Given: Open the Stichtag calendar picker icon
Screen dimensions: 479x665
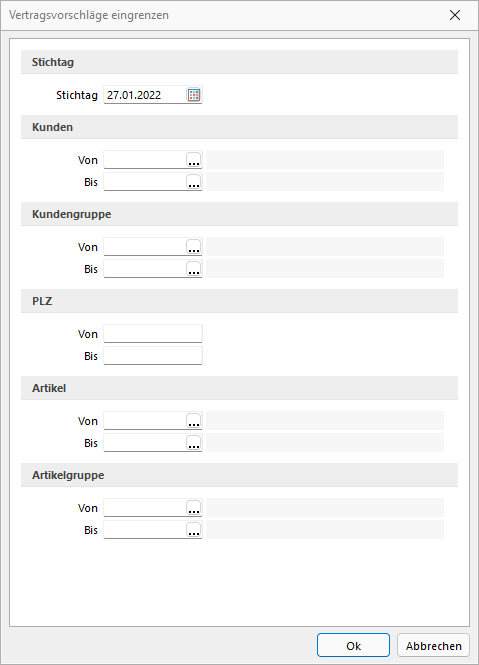Looking at the screenshot, I should coord(194,95).
